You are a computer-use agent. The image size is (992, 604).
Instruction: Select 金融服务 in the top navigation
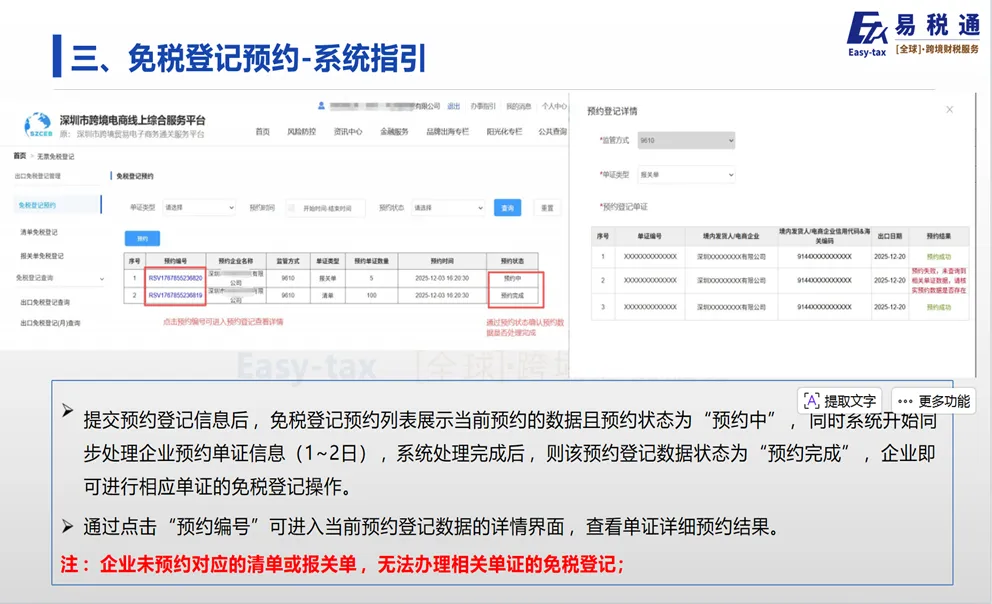[393, 132]
